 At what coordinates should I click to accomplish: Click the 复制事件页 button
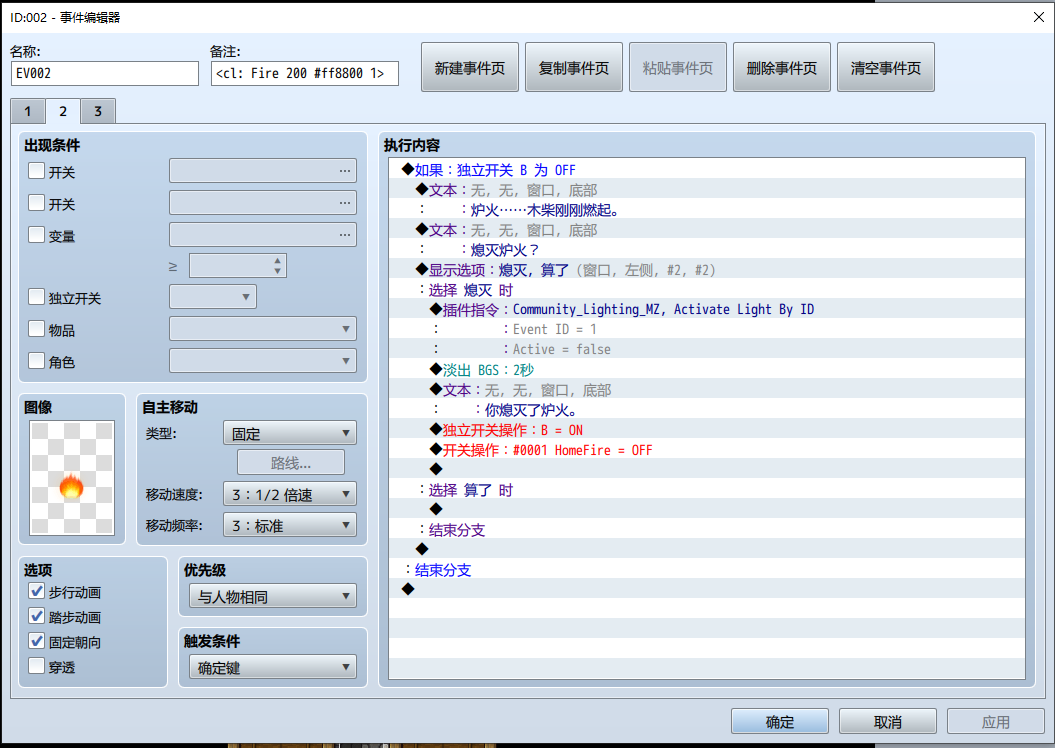click(x=574, y=67)
